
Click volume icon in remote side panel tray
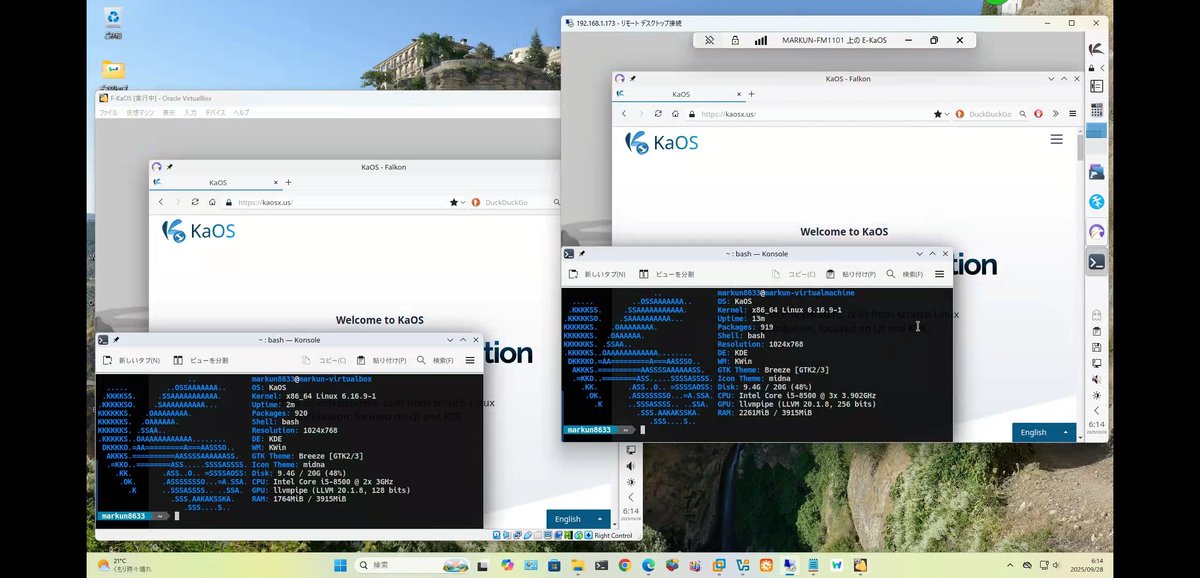(x=1097, y=379)
